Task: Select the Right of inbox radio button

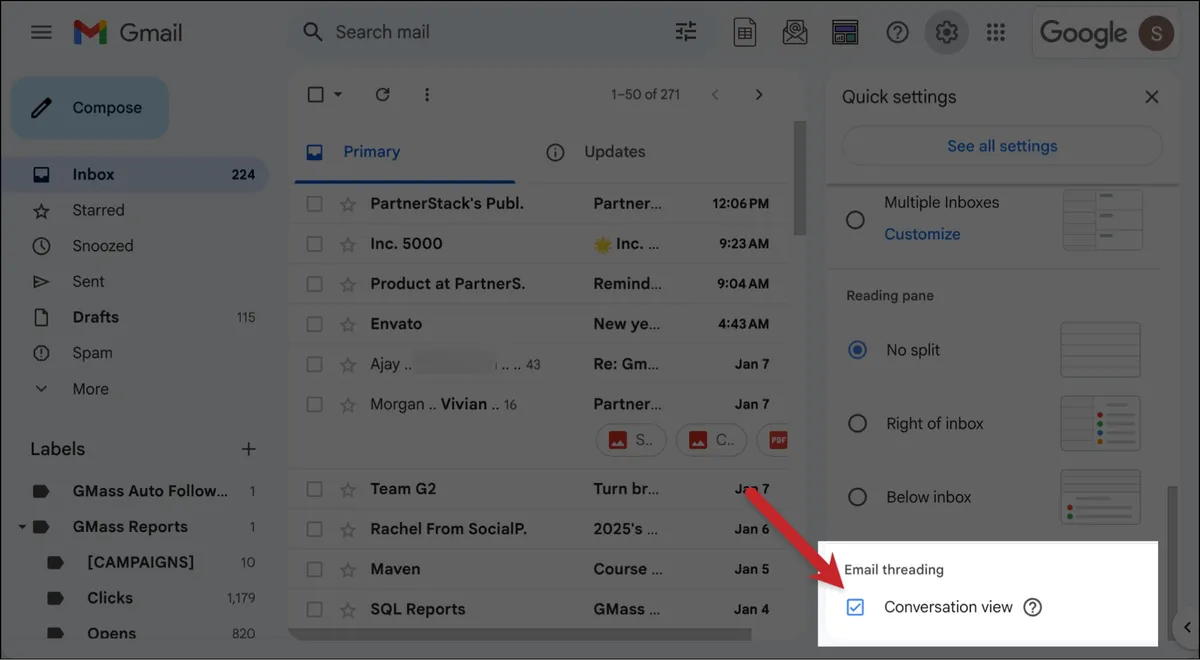Action: point(857,424)
